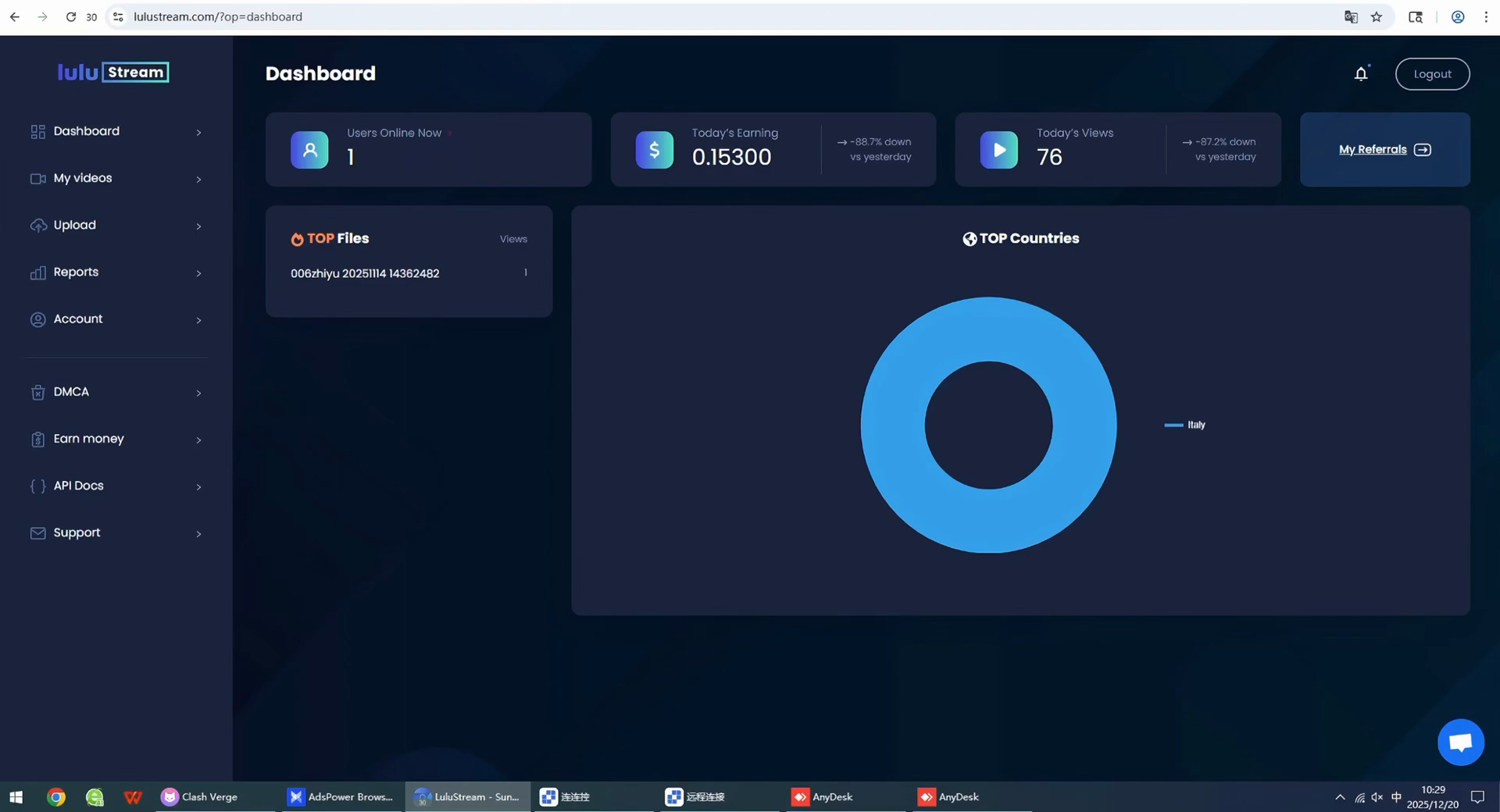Open the notifications bell icon
Viewport: 1500px width, 812px height.
click(1361, 73)
